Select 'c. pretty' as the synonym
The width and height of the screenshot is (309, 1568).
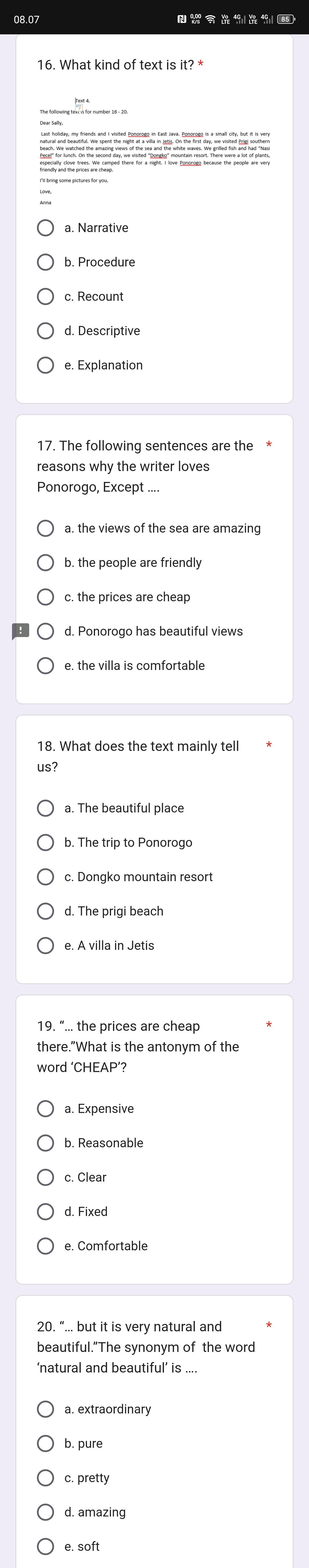point(45,1477)
